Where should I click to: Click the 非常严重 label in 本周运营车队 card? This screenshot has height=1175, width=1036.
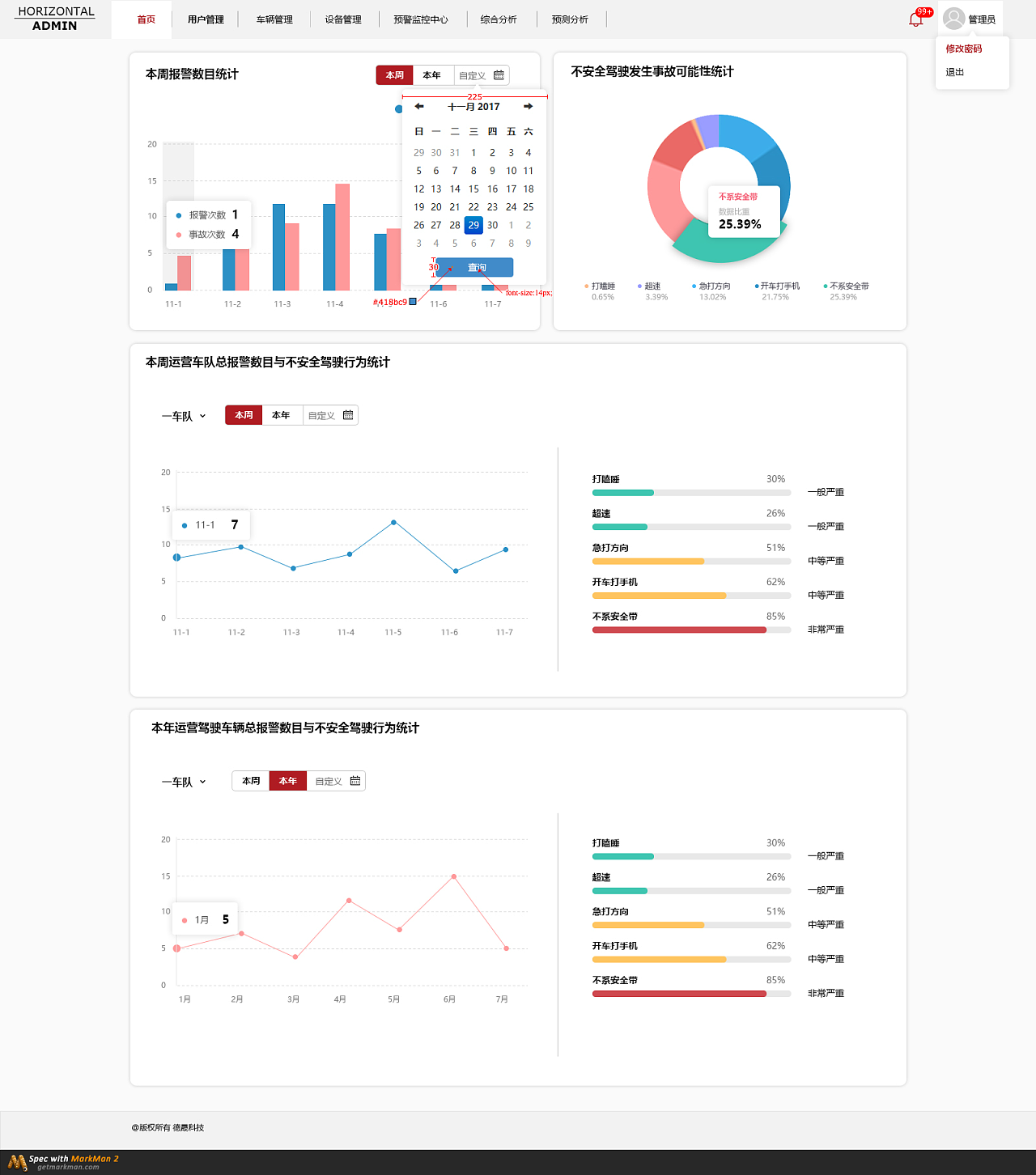pos(826,630)
